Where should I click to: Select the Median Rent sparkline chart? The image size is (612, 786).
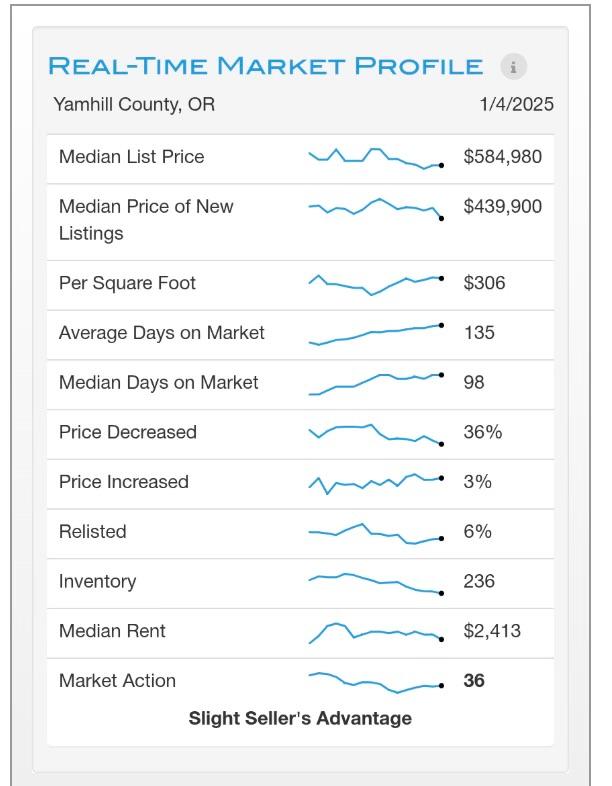coord(376,633)
